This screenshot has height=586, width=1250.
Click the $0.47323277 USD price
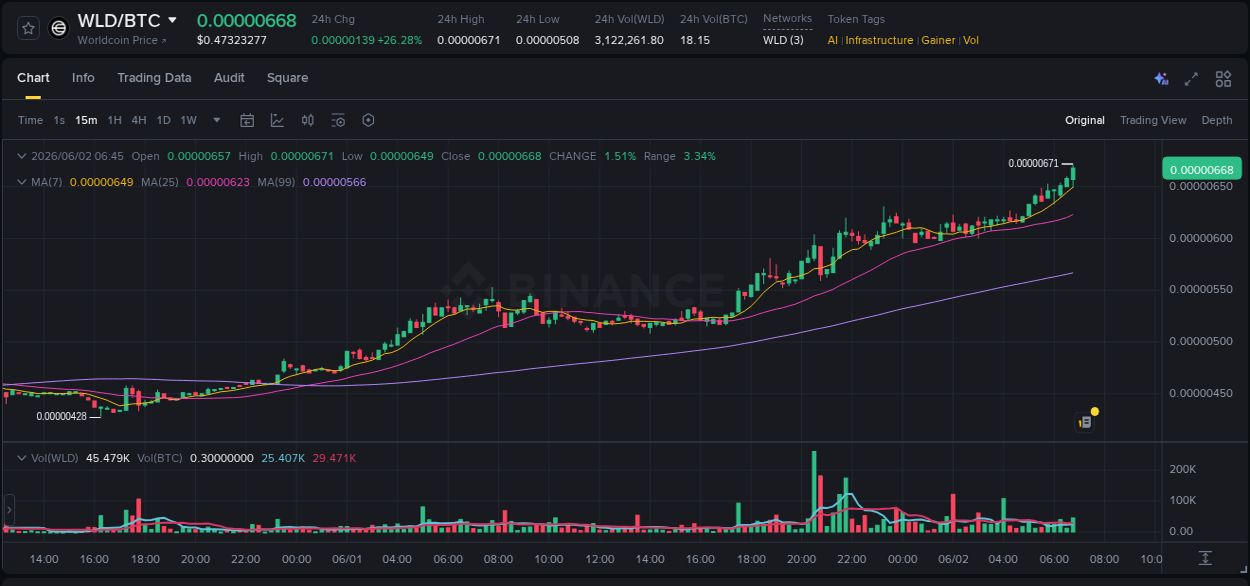(x=232, y=40)
